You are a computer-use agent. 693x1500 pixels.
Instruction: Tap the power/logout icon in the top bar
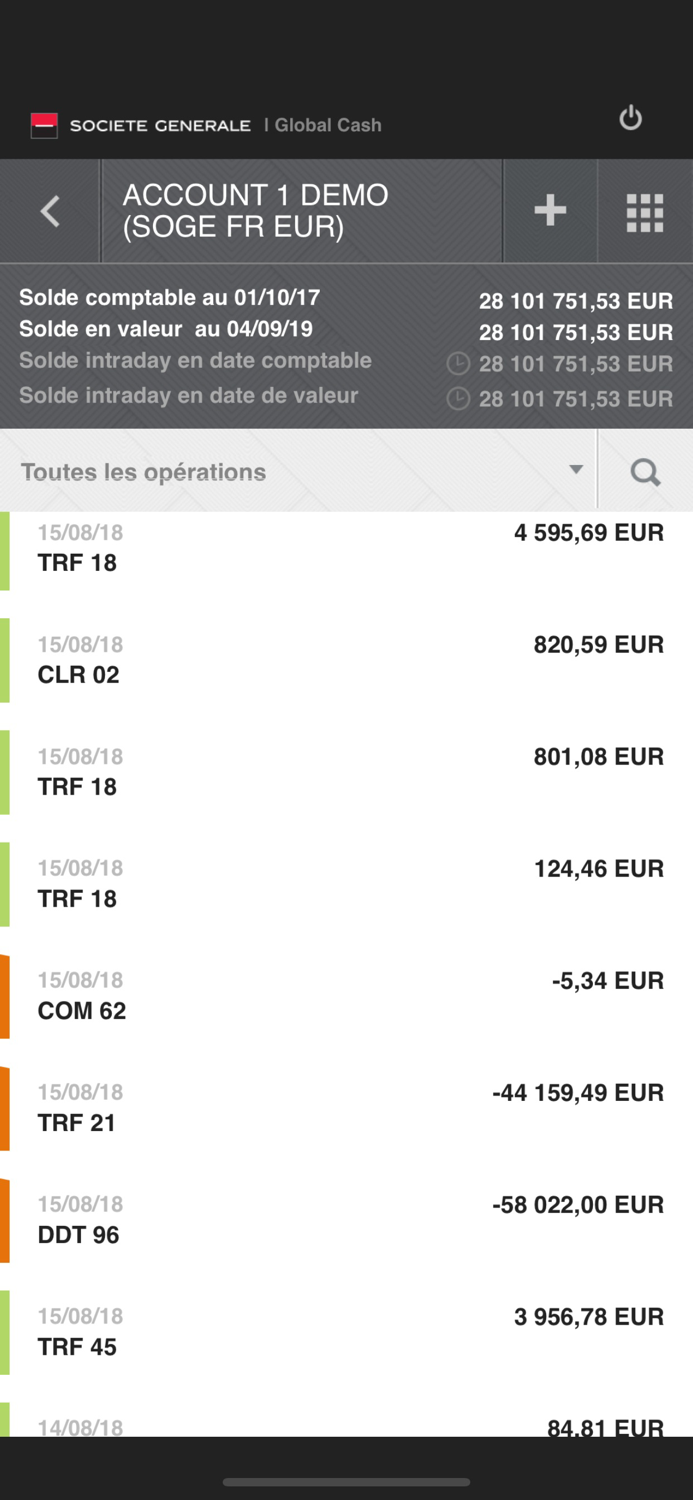(x=630, y=118)
